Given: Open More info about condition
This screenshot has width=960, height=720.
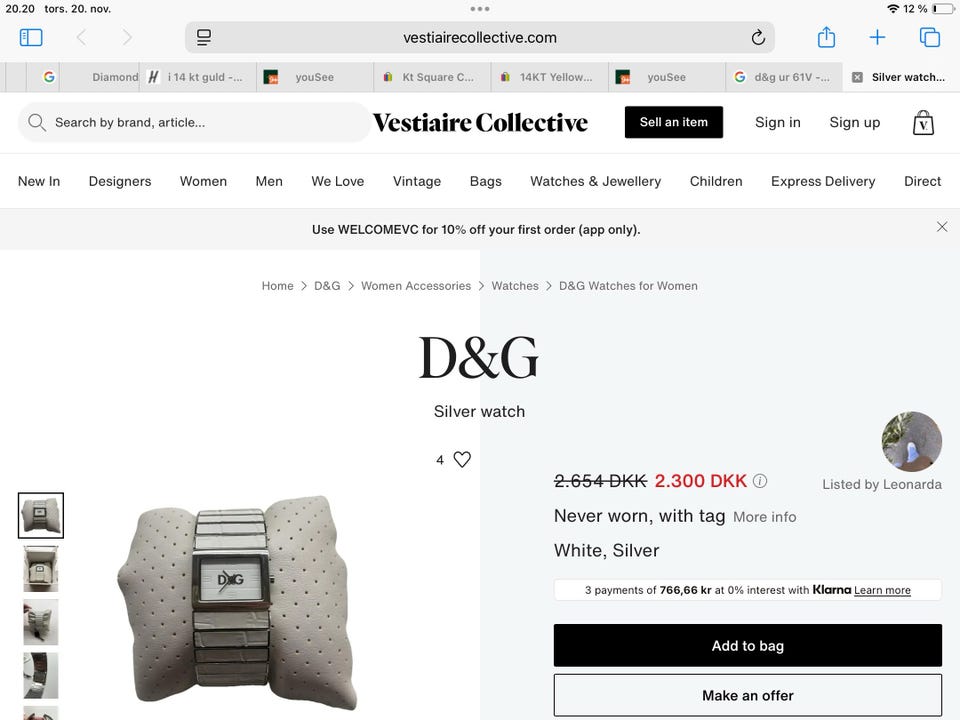Looking at the screenshot, I should pyautogui.click(x=764, y=517).
